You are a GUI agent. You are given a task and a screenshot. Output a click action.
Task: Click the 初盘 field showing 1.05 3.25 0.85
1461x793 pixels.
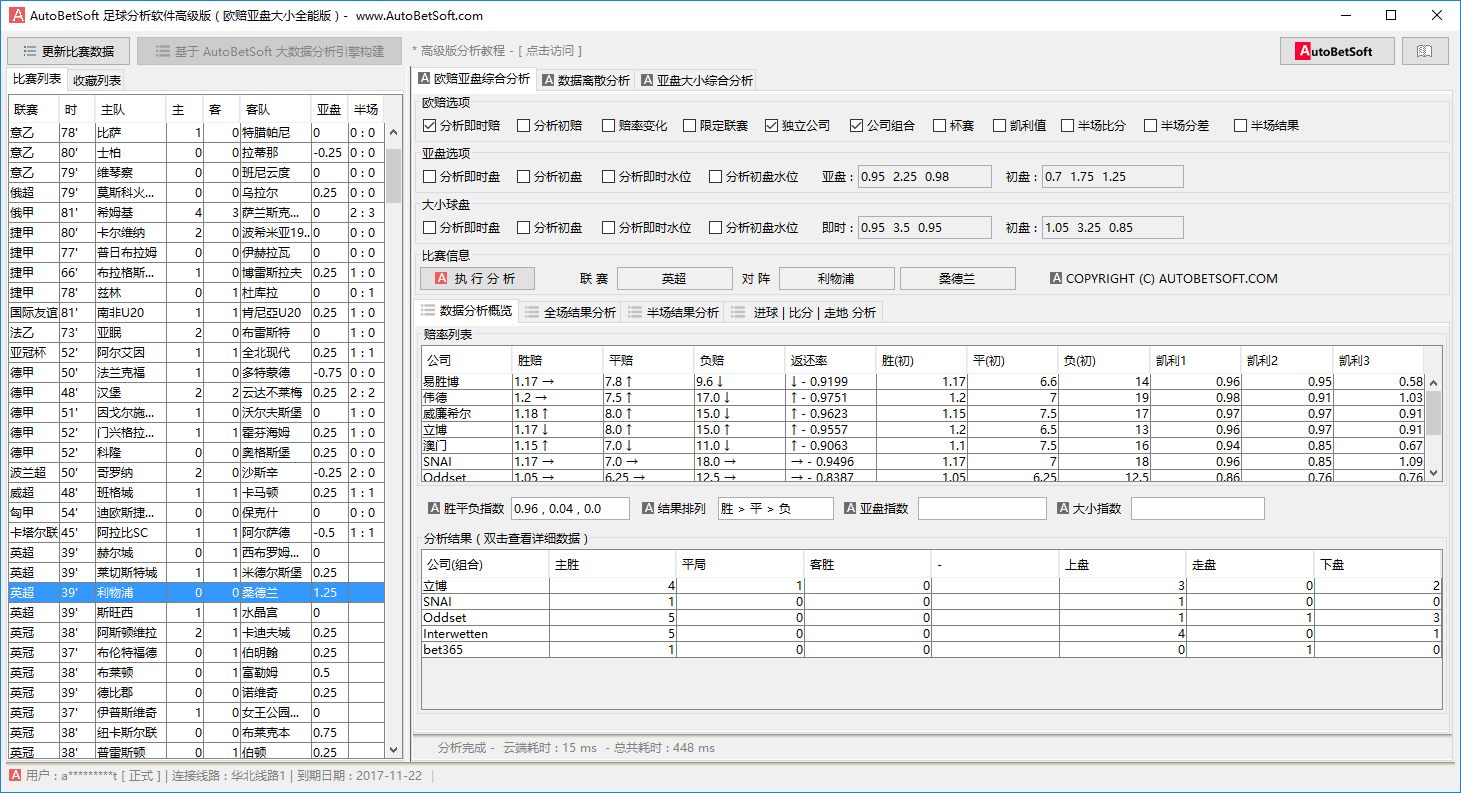click(1112, 227)
